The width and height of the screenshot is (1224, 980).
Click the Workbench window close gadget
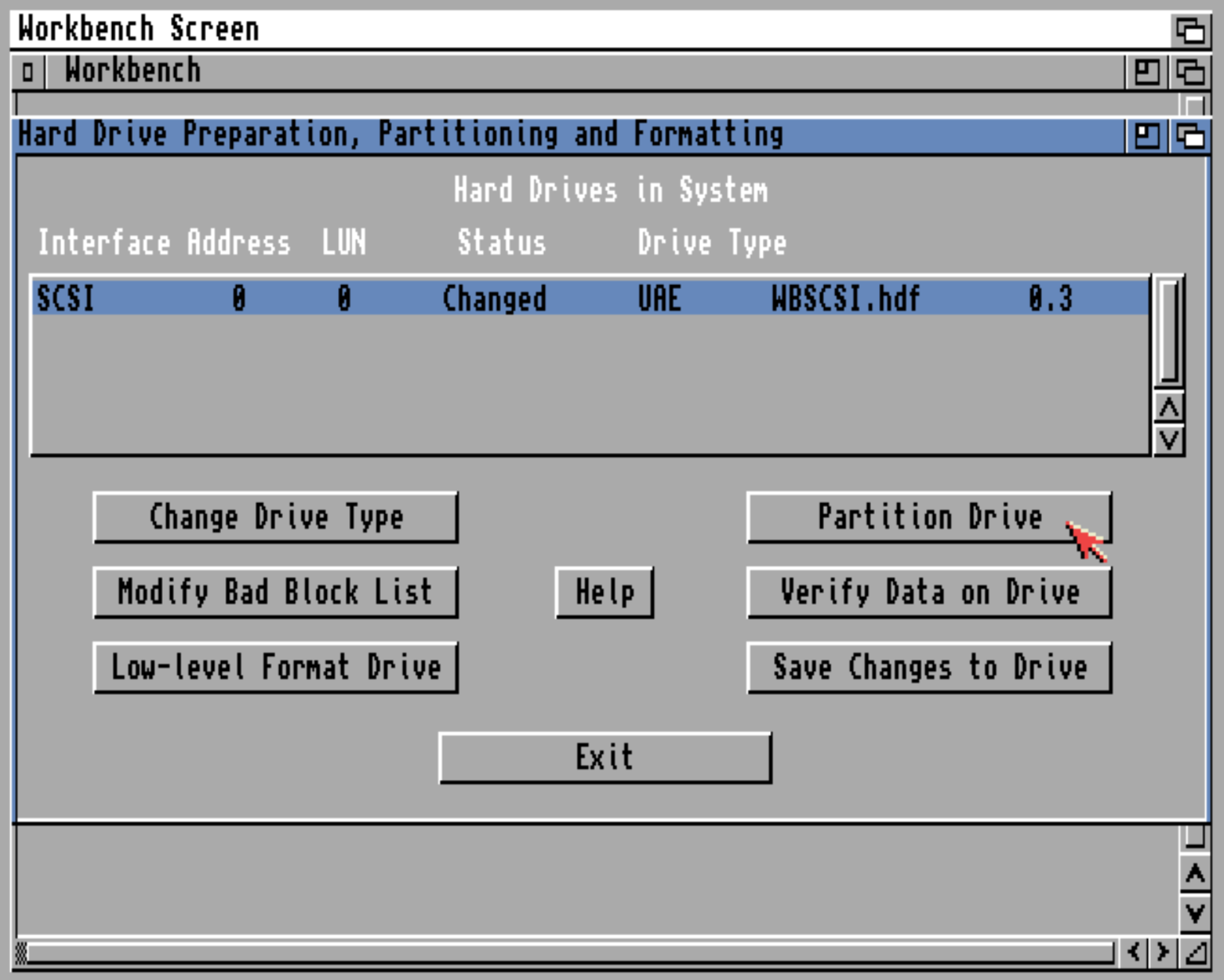pyautogui.click(x=27, y=72)
